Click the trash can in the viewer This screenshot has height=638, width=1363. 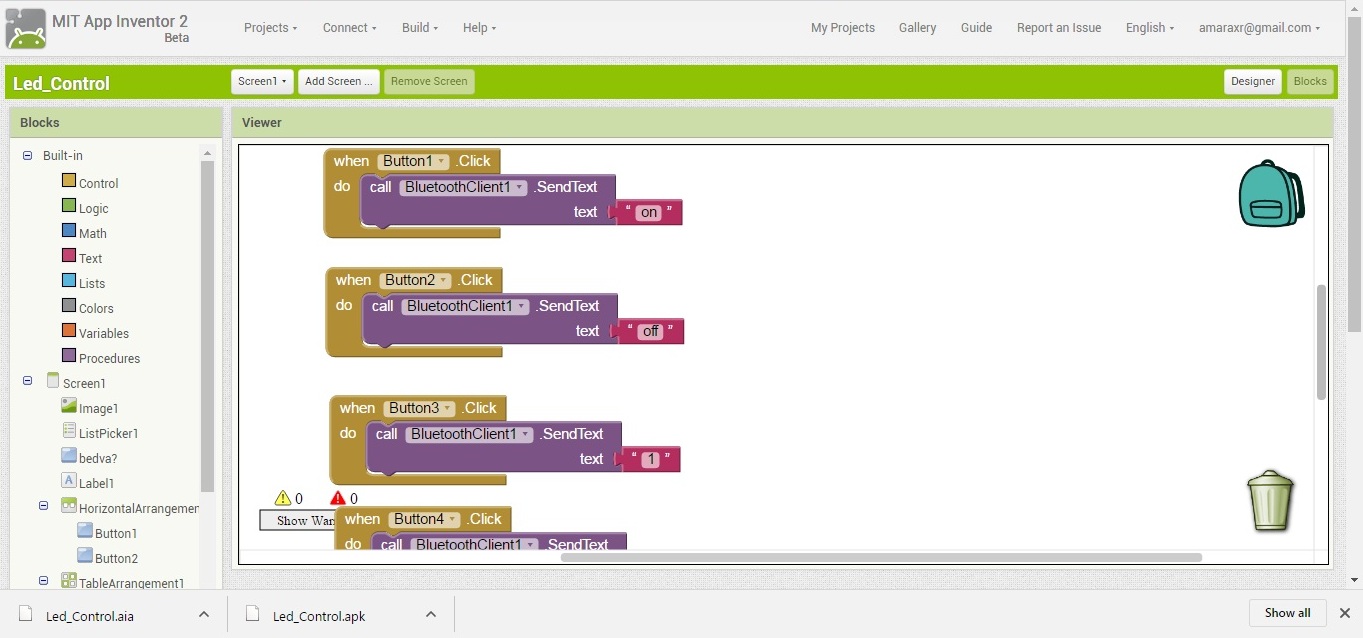point(1270,500)
